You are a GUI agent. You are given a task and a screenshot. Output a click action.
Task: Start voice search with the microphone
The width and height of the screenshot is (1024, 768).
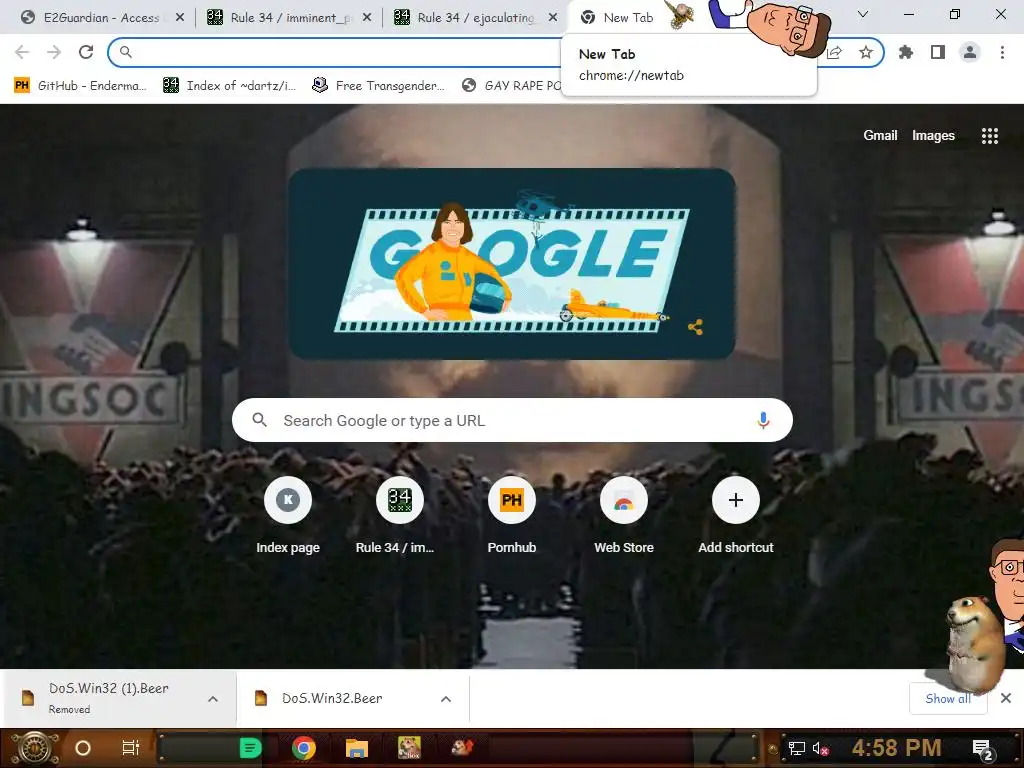(763, 420)
